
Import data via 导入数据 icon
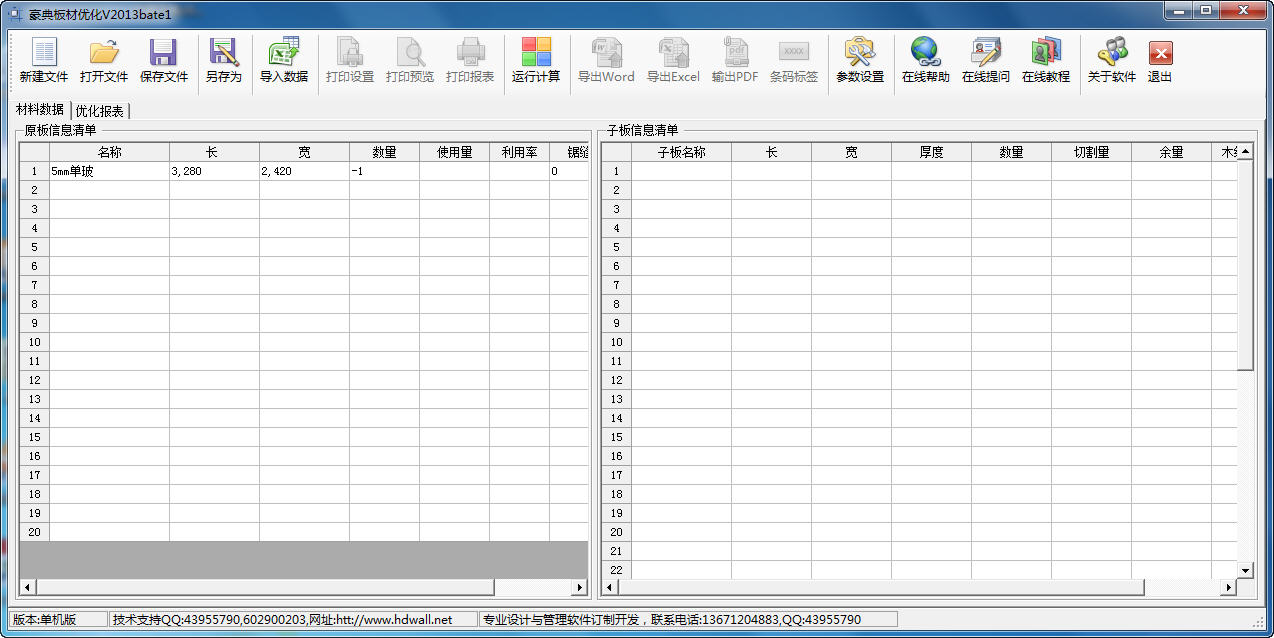[284, 61]
